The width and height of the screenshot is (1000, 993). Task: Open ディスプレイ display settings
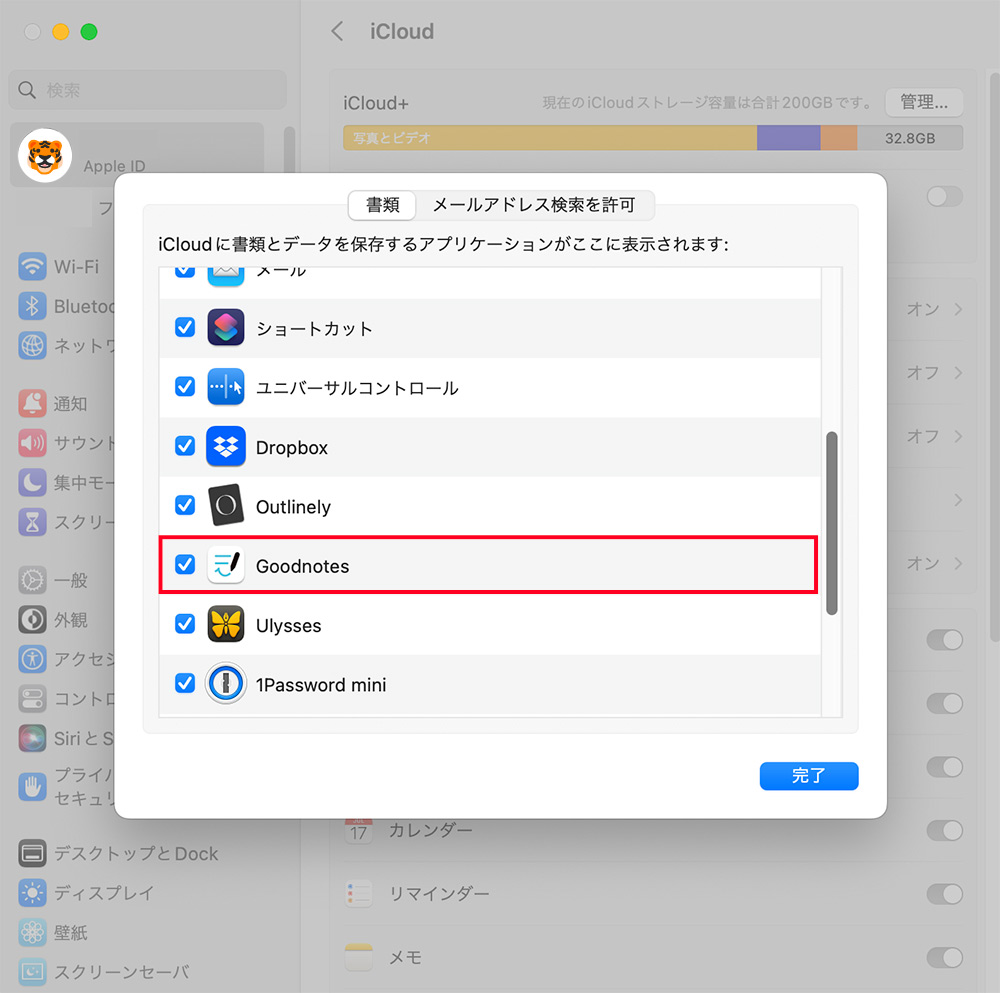pyautogui.click(x=87, y=893)
